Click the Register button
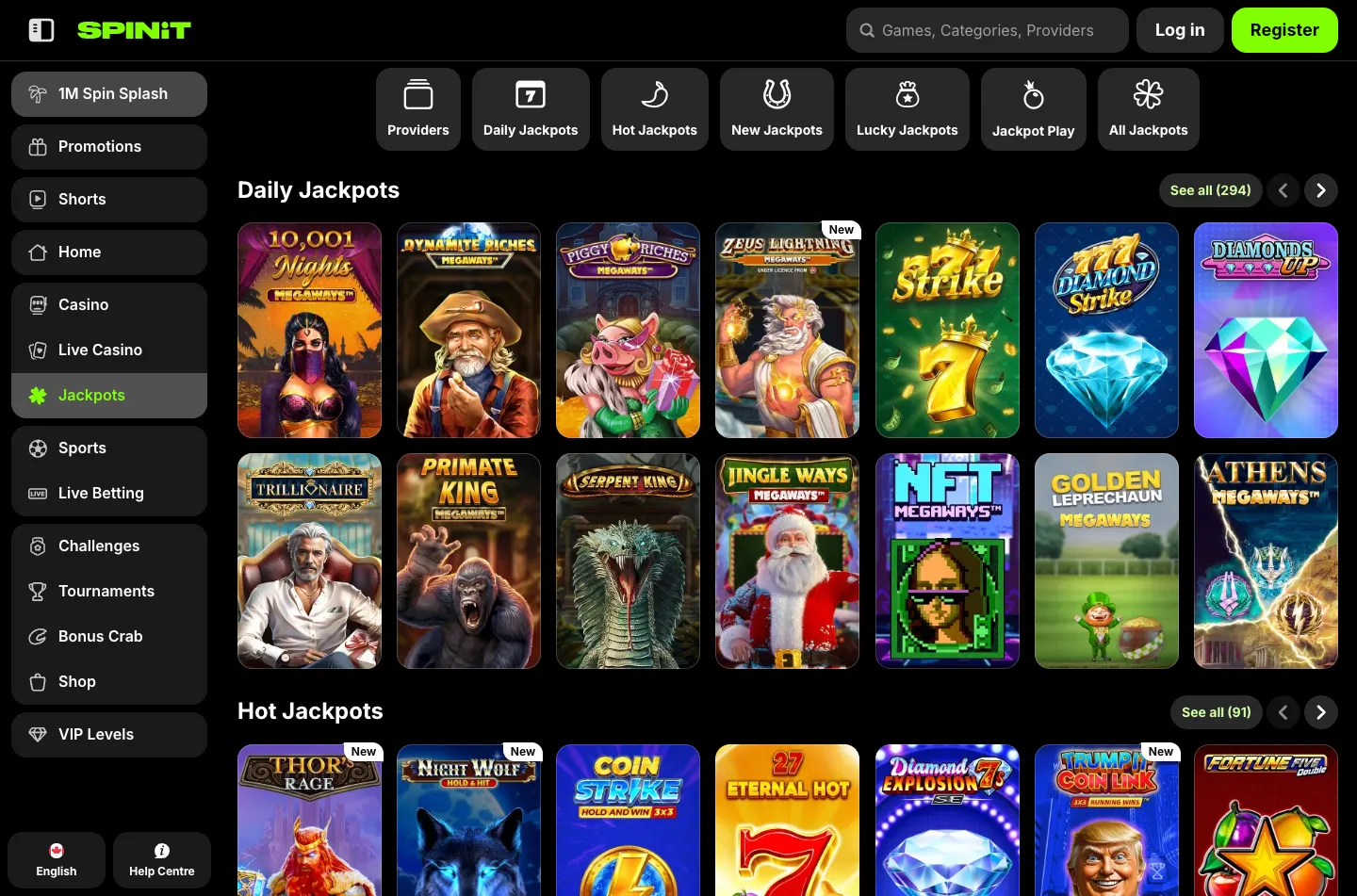Image resolution: width=1357 pixels, height=896 pixels. (1284, 30)
